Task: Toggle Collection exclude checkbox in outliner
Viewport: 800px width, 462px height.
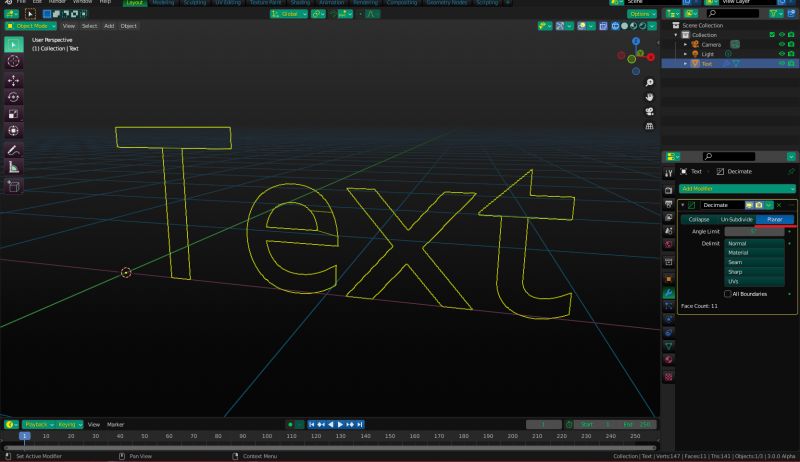Action: 772,35
